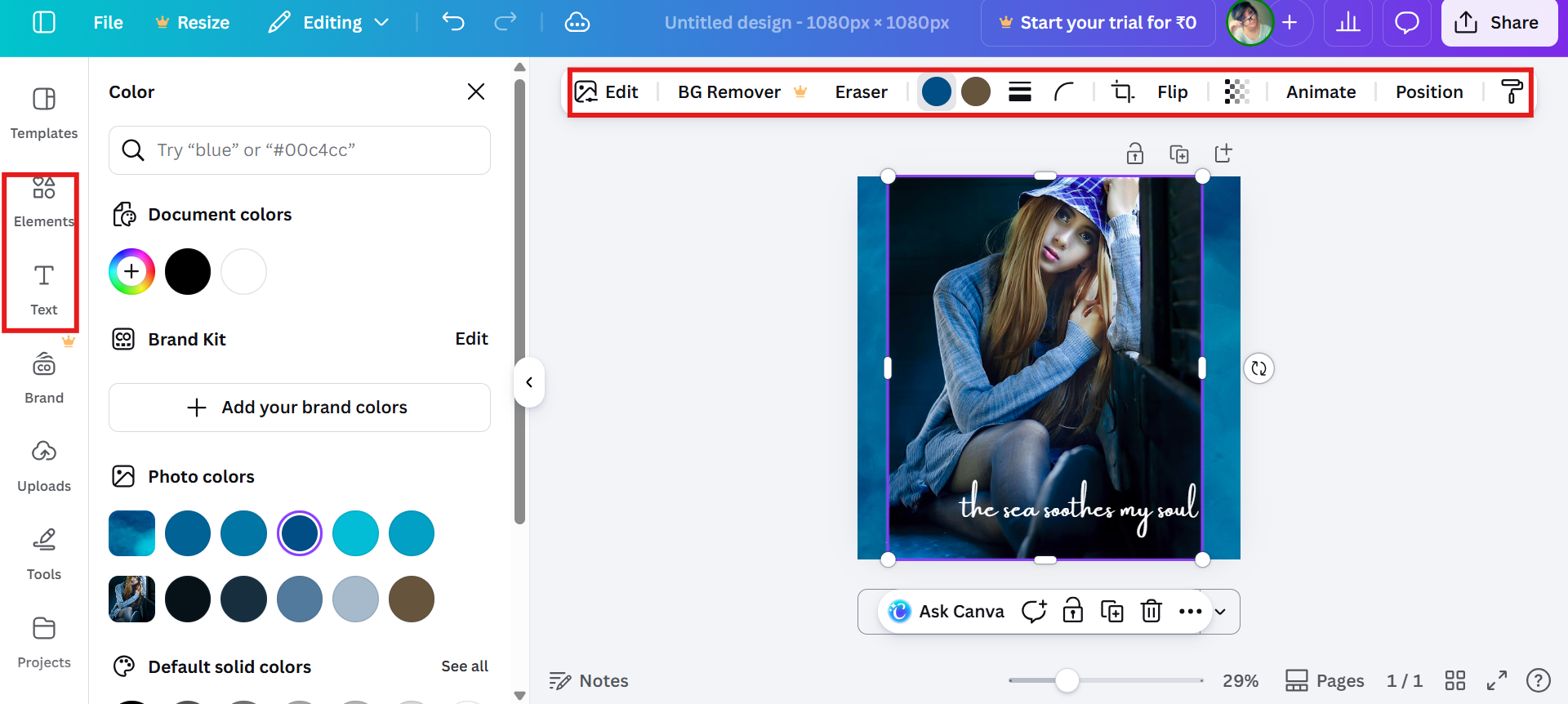This screenshot has width=1568, height=704.
Task: Click the Edit image button
Action: click(606, 92)
